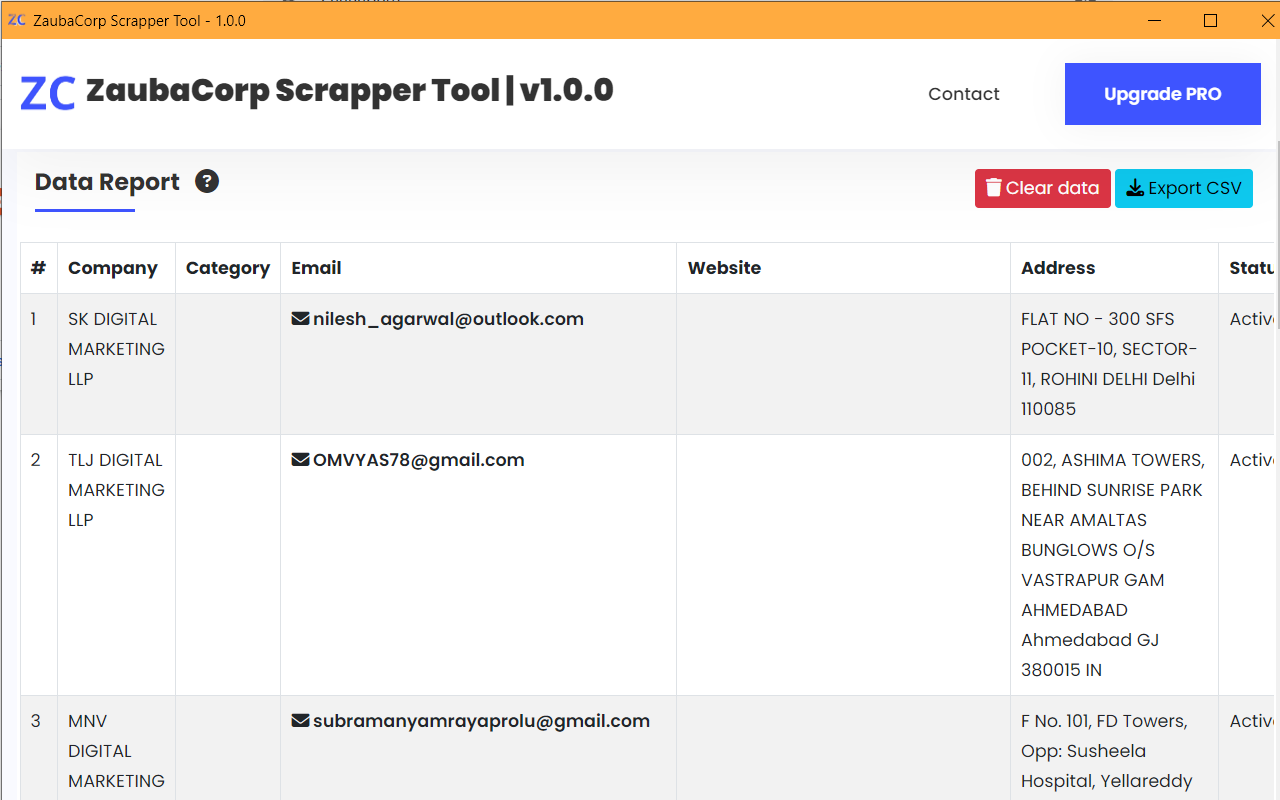Viewport: 1280px width, 800px height.
Task: Open the Contact menu item
Action: pos(963,93)
